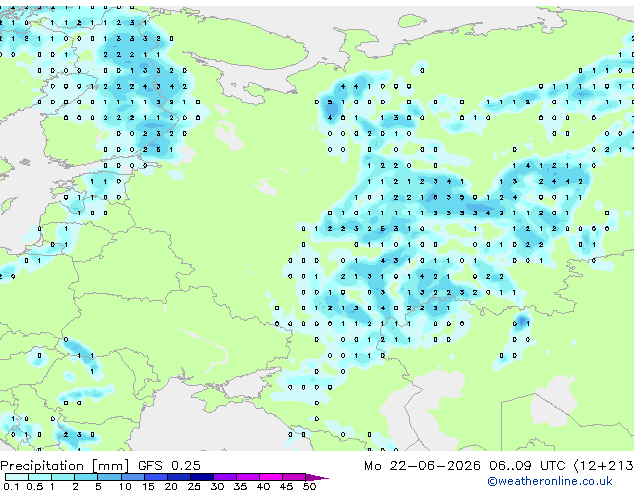Image resolution: width=634 pixels, height=490 pixels.
Task: Select legend swatch between 45 and 50
Action: click(294, 477)
